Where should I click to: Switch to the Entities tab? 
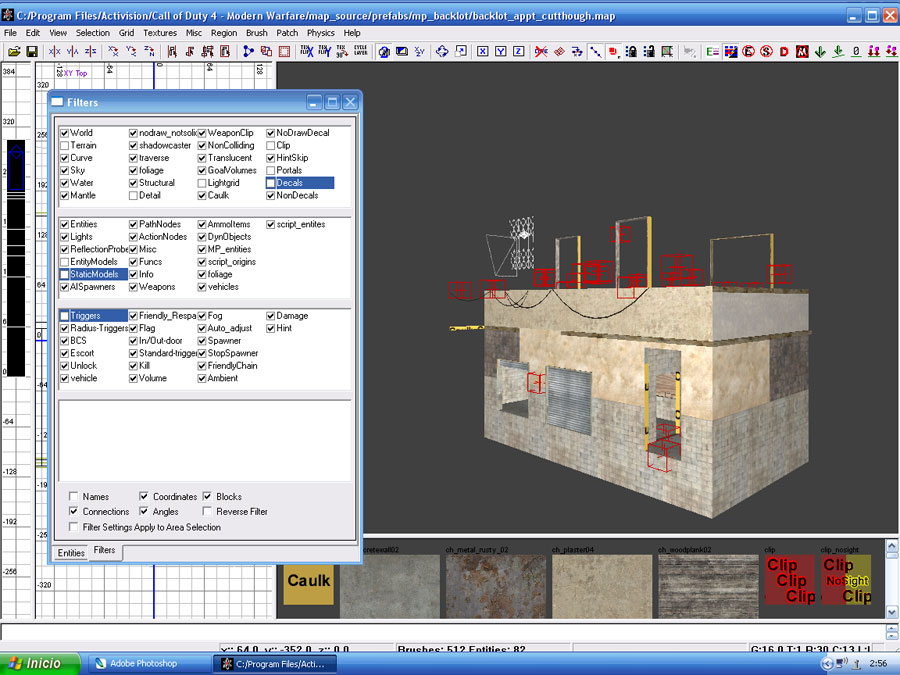point(71,553)
